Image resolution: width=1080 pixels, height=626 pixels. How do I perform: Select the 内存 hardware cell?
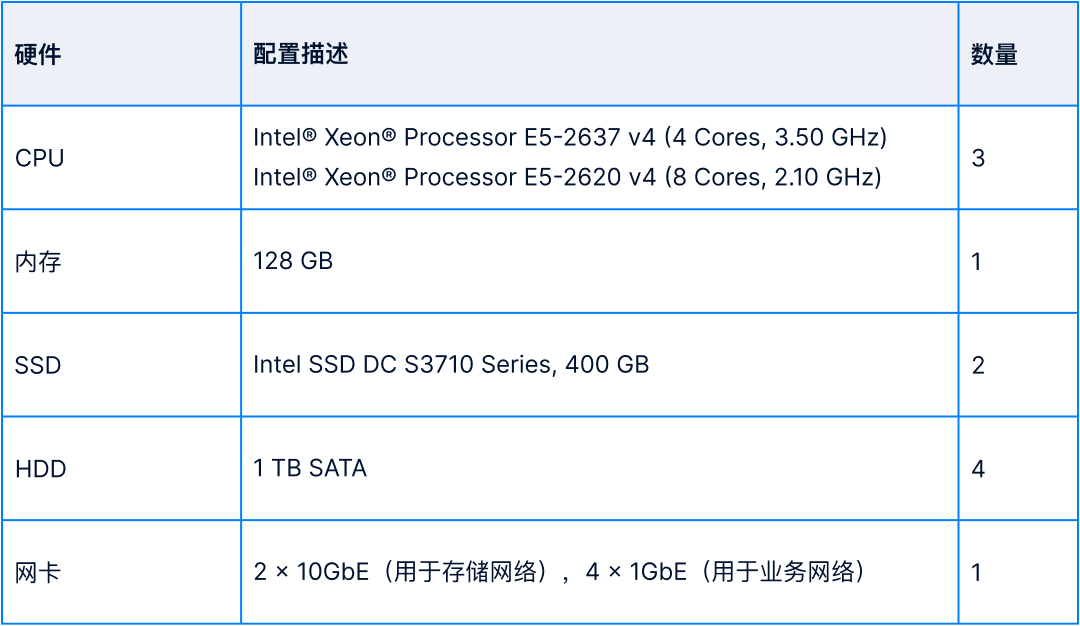[38, 262]
